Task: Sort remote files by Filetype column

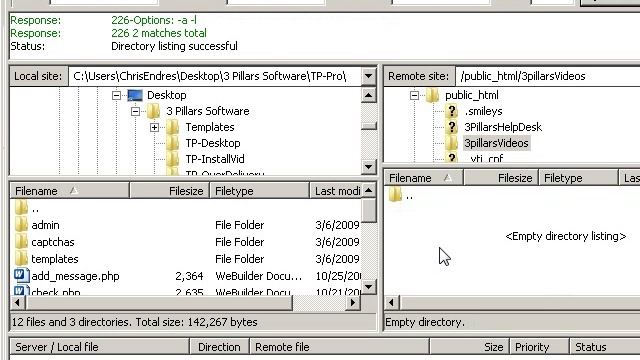Action: [x=578, y=178]
